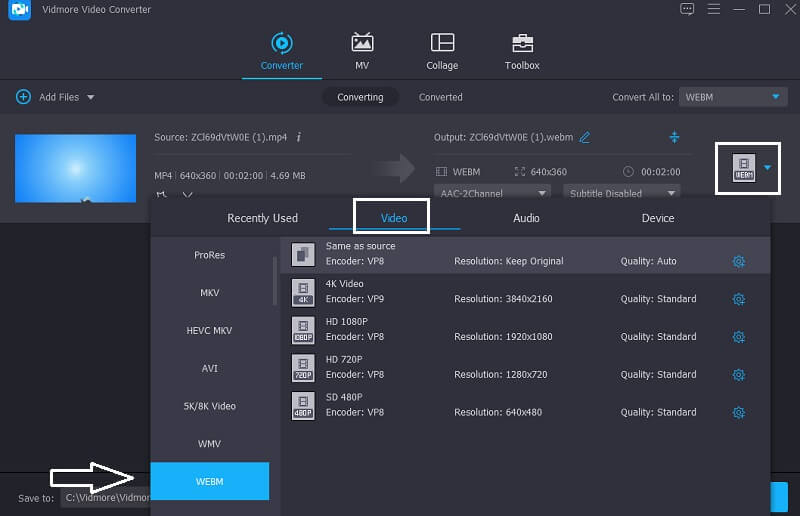
Task: Open the Toolbox tab
Action: (x=522, y=52)
